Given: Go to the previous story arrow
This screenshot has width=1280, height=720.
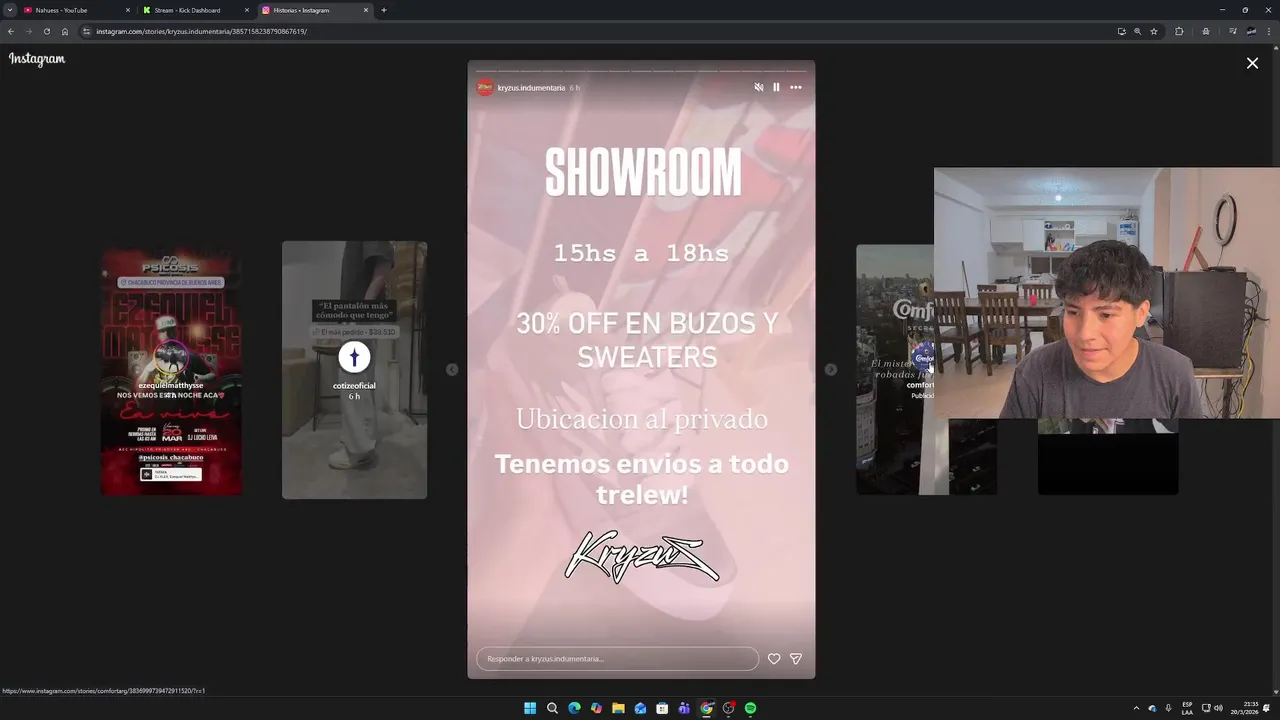Looking at the screenshot, I should [x=452, y=370].
